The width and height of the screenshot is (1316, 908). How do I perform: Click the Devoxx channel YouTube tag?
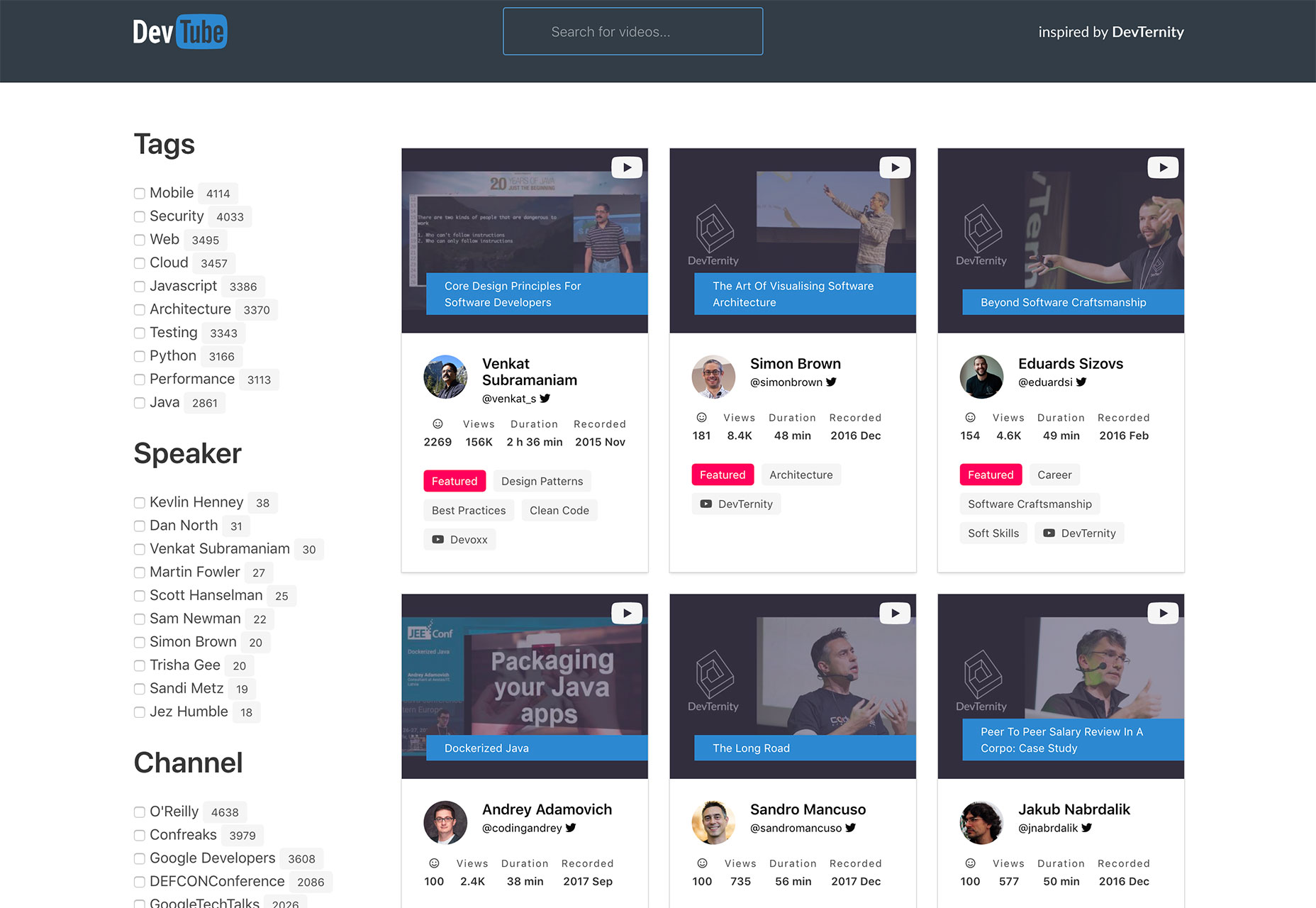459,540
